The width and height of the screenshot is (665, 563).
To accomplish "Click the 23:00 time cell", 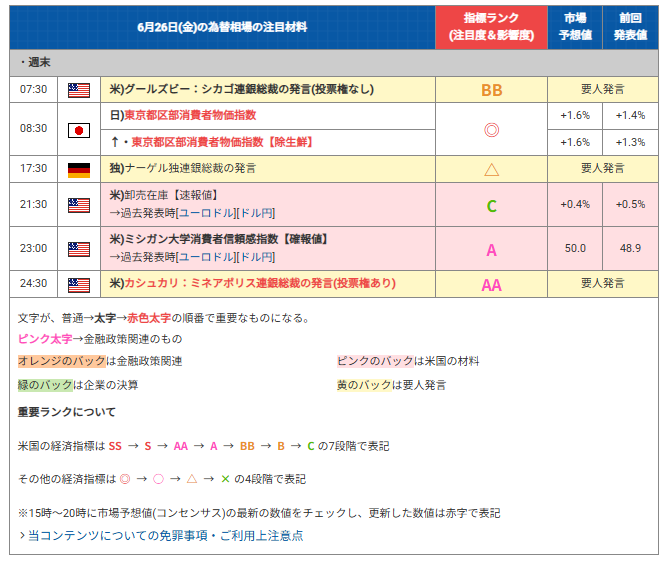I will (x=34, y=248).
